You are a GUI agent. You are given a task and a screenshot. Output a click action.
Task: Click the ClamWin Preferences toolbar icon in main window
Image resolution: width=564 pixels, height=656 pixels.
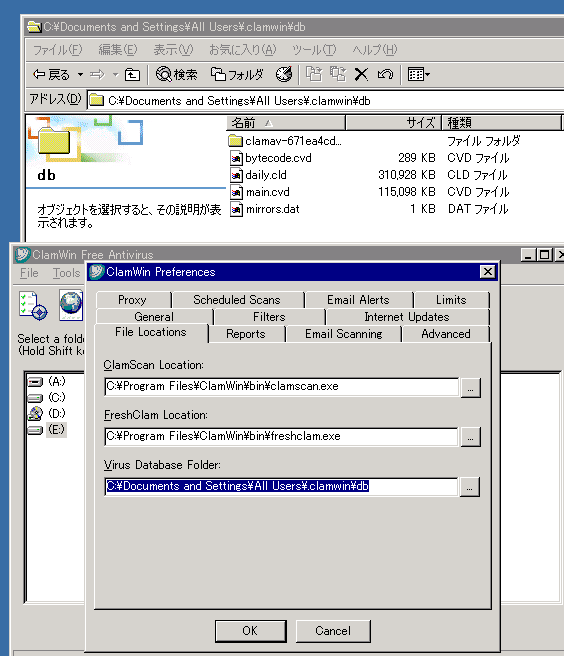tap(33, 306)
